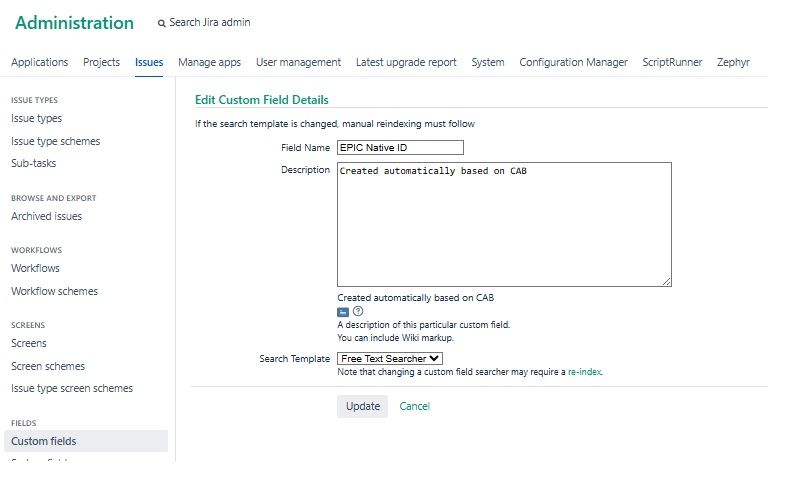Switch to the Applications tab

tap(40, 62)
